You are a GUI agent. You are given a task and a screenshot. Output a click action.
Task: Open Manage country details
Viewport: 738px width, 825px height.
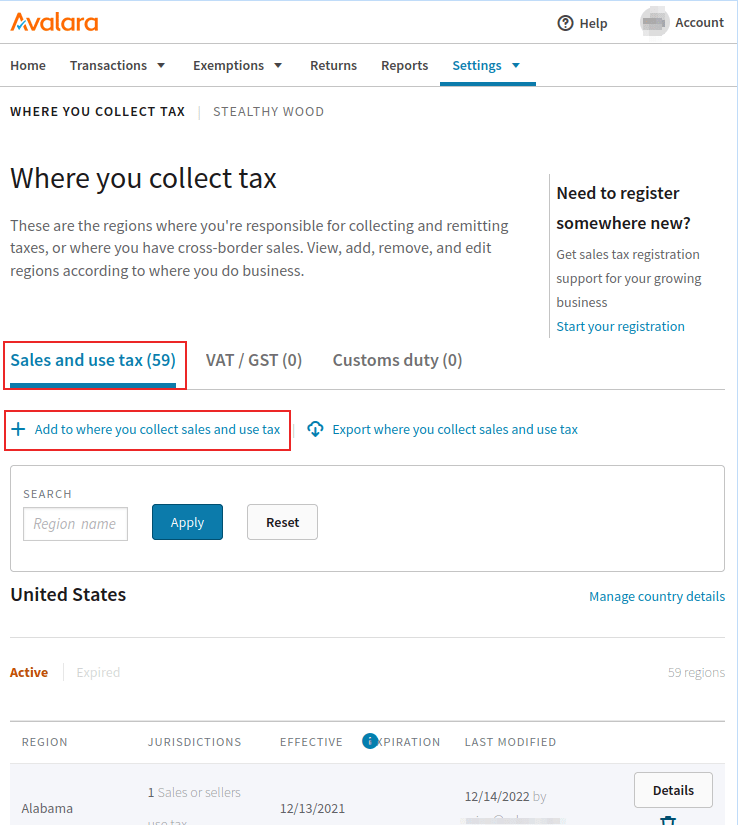coord(657,596)
